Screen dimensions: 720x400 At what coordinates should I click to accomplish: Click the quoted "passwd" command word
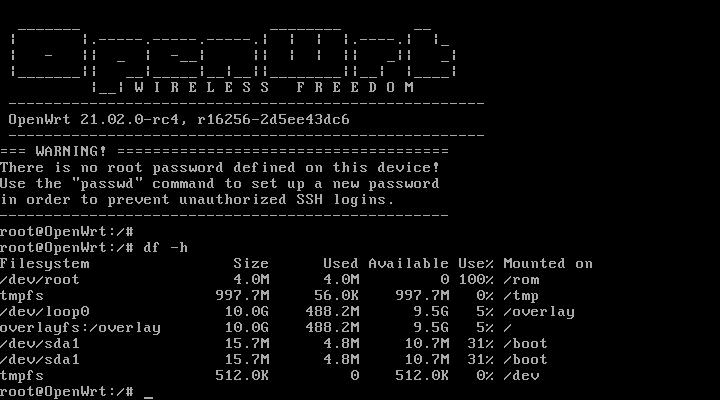107,184
